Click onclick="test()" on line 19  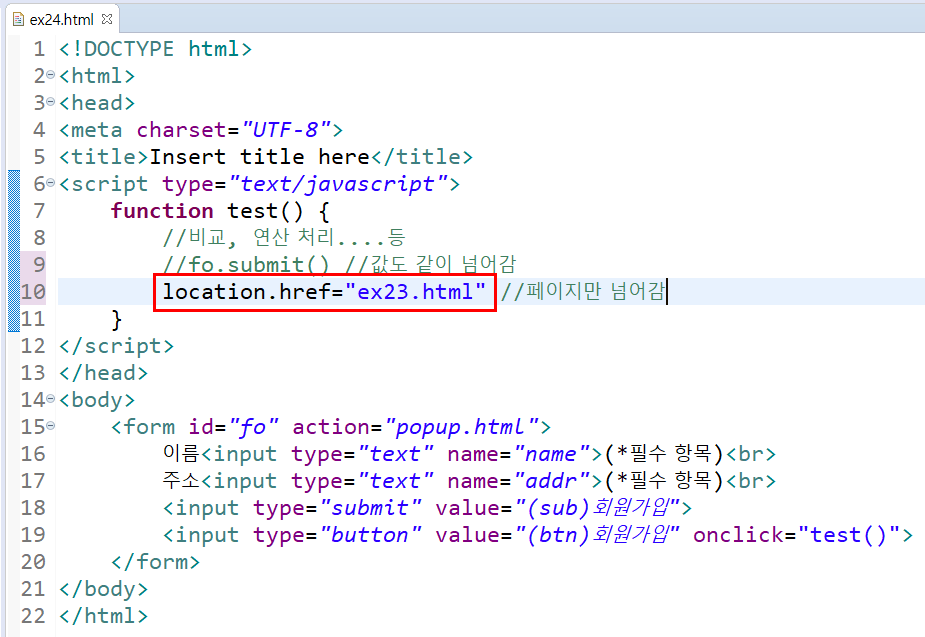click(x=796, y=536)
